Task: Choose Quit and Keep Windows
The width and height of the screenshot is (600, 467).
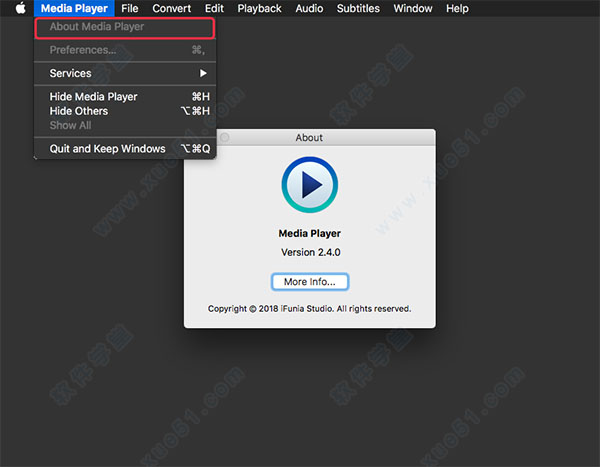Action: [125, 149]
